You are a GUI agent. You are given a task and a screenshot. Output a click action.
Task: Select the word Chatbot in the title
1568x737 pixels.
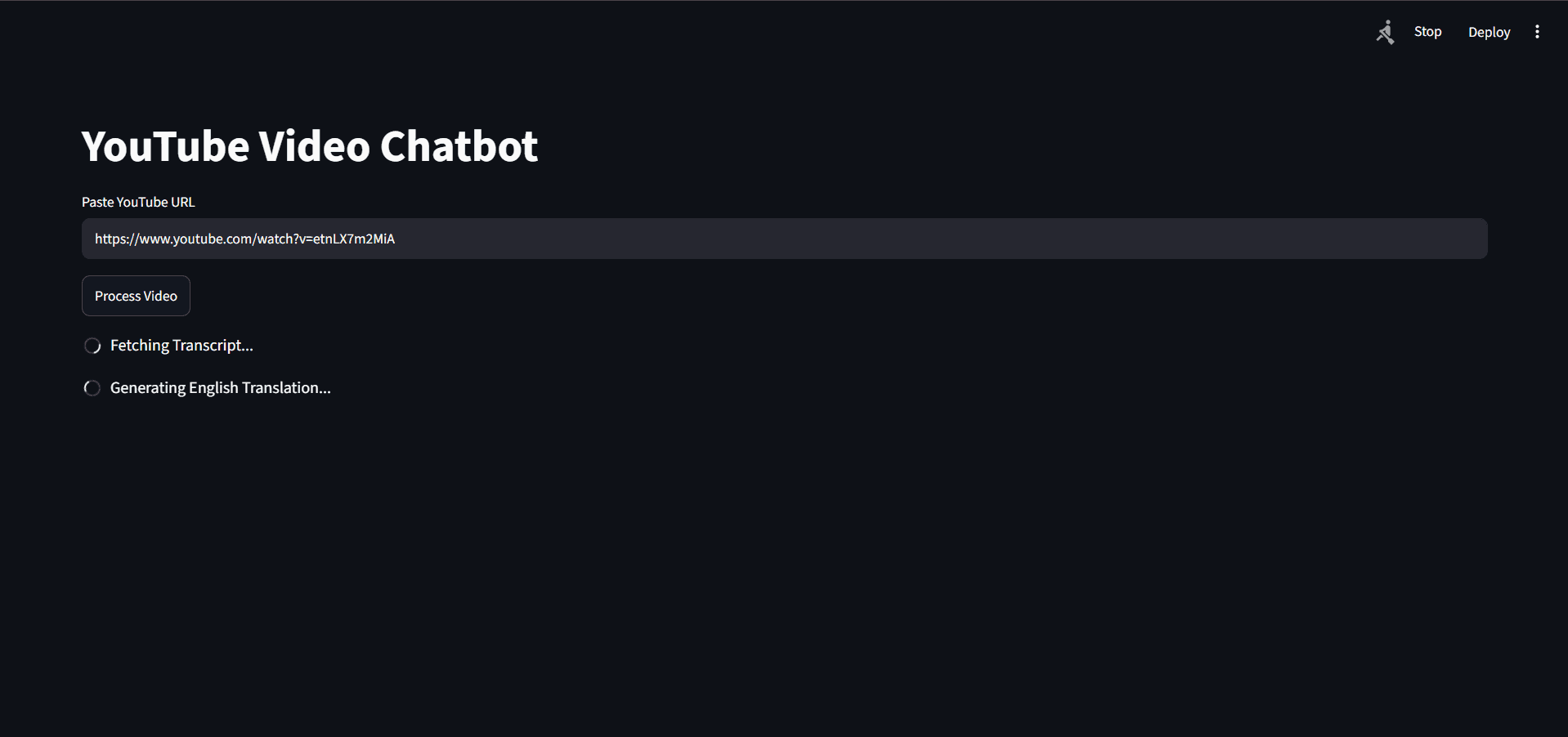(x=459, y=146)
